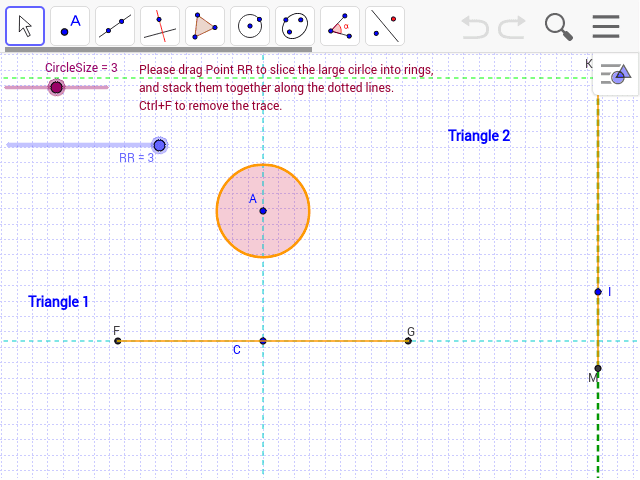
Task: Select the Perpendicular Line tool
Action: 160,26
